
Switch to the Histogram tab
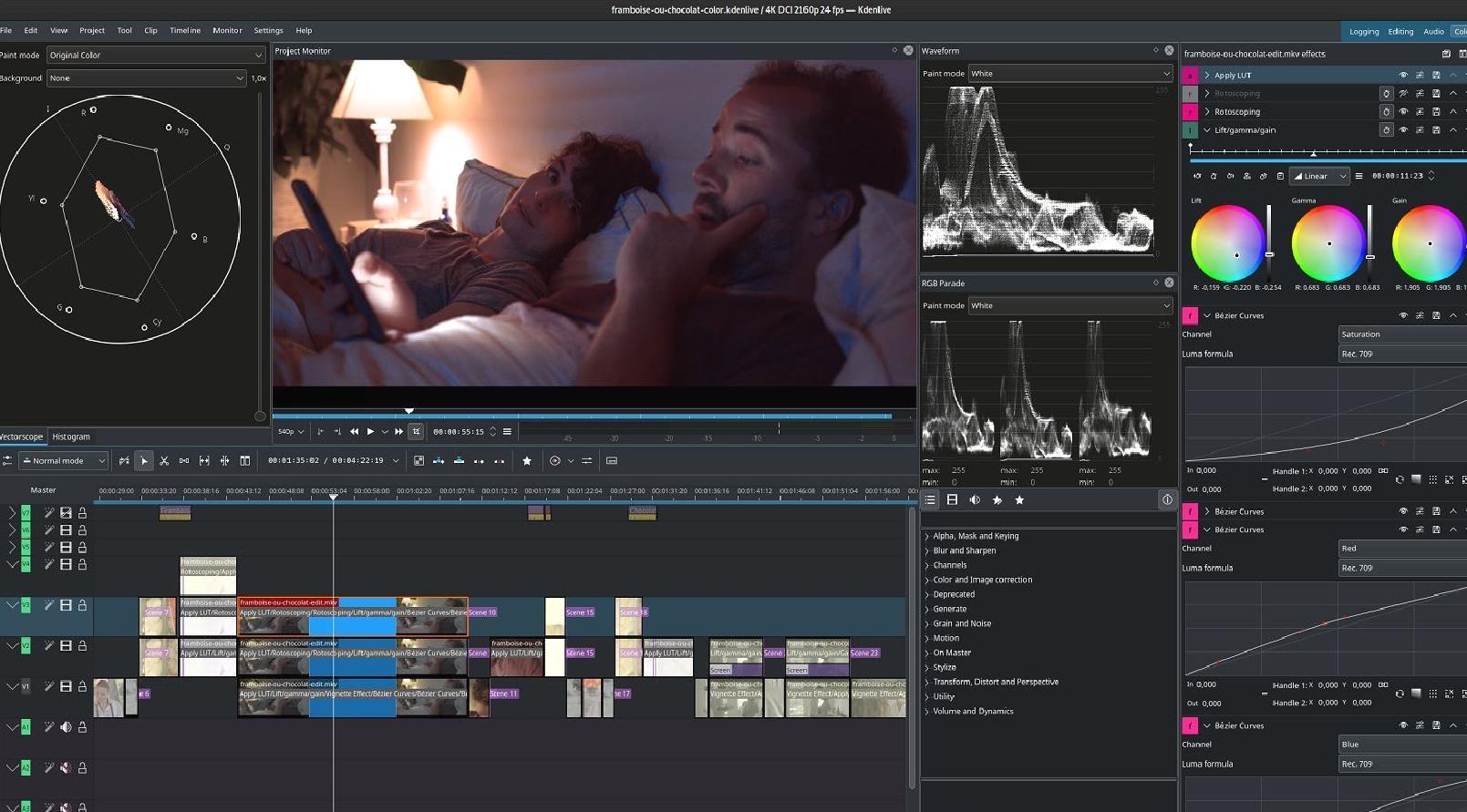[71, 437]
